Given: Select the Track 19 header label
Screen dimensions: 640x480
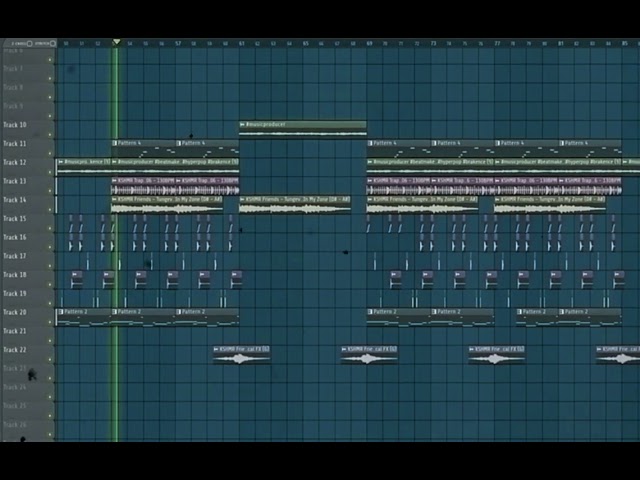Looking at the screenshot, I should click(x=15, y=293).
